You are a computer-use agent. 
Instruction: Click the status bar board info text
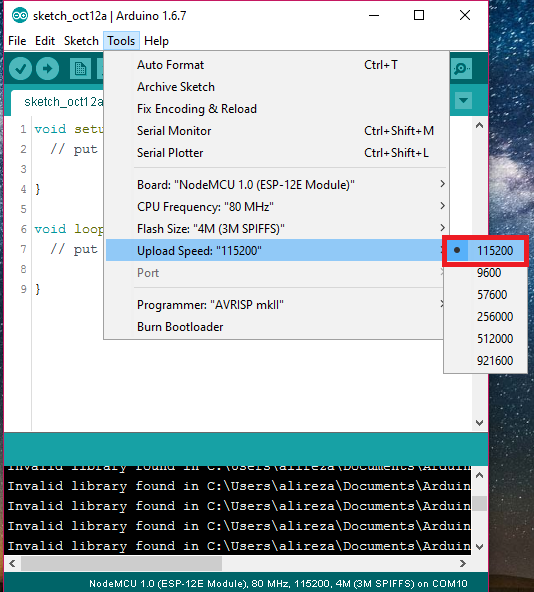tap(278, 584)
